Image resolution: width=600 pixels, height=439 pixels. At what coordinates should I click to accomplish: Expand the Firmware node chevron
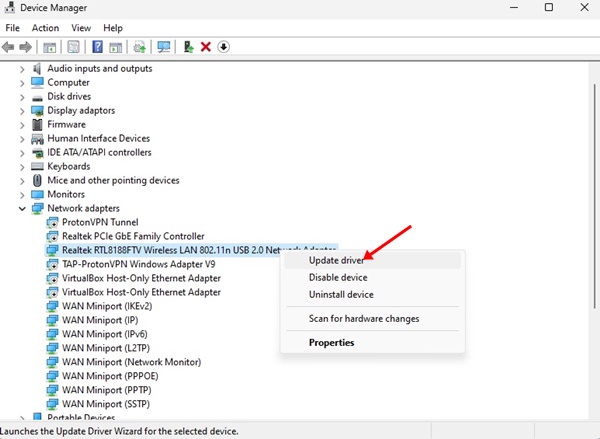[x=22, y=125]
